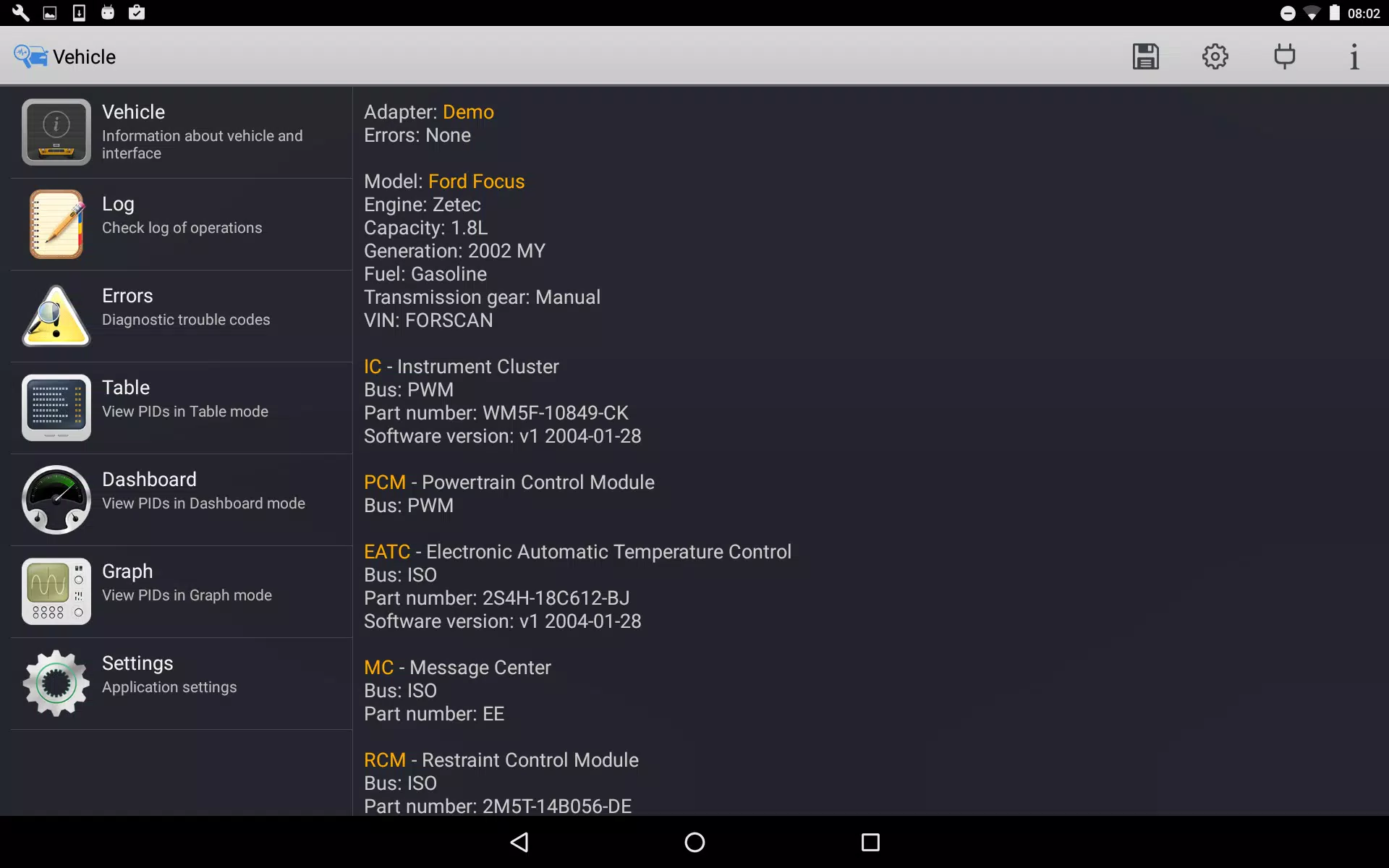Open the PCM Powertrain Control Module entry
This screenshot has height=868, width=1389.
pyautogui.click(x=384, y=482)
